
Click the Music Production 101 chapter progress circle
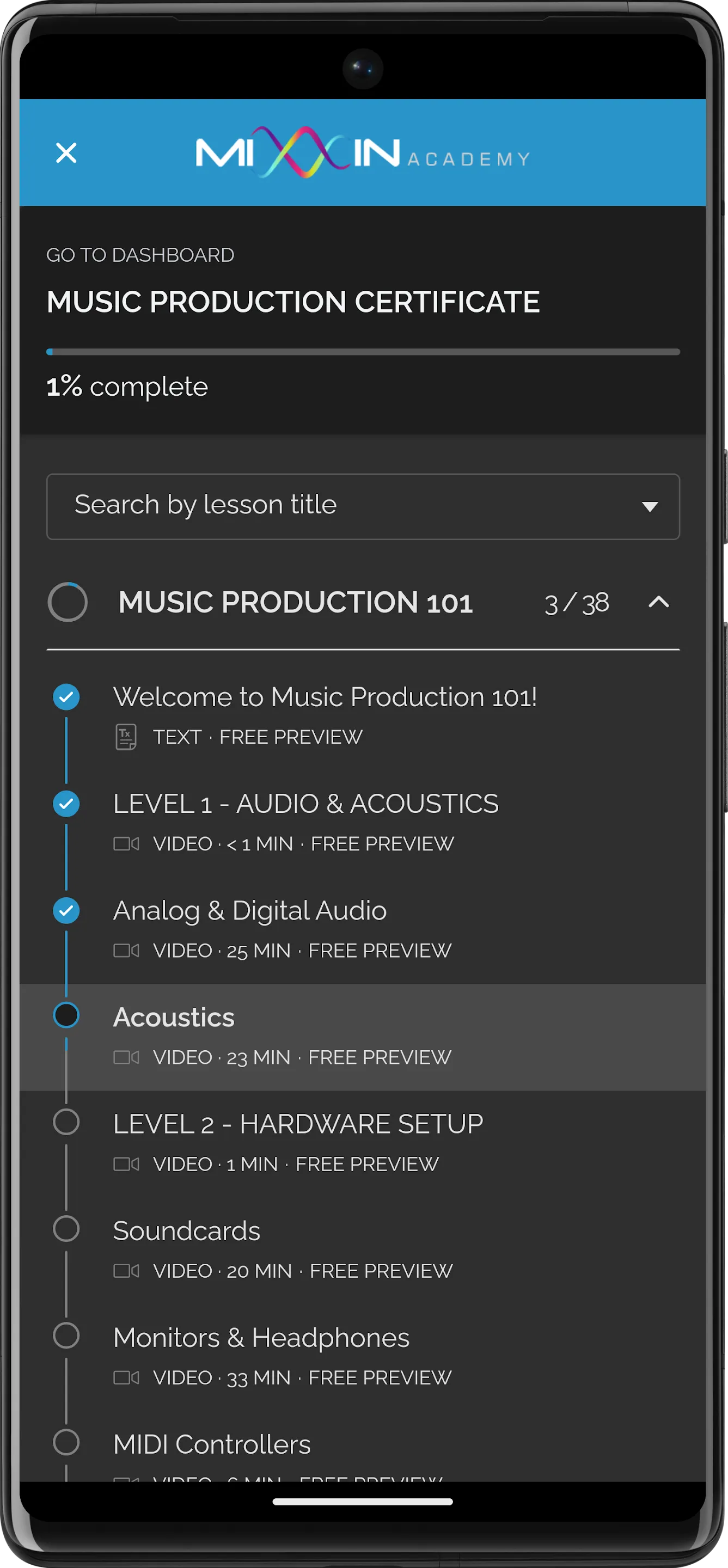point(68,602)
